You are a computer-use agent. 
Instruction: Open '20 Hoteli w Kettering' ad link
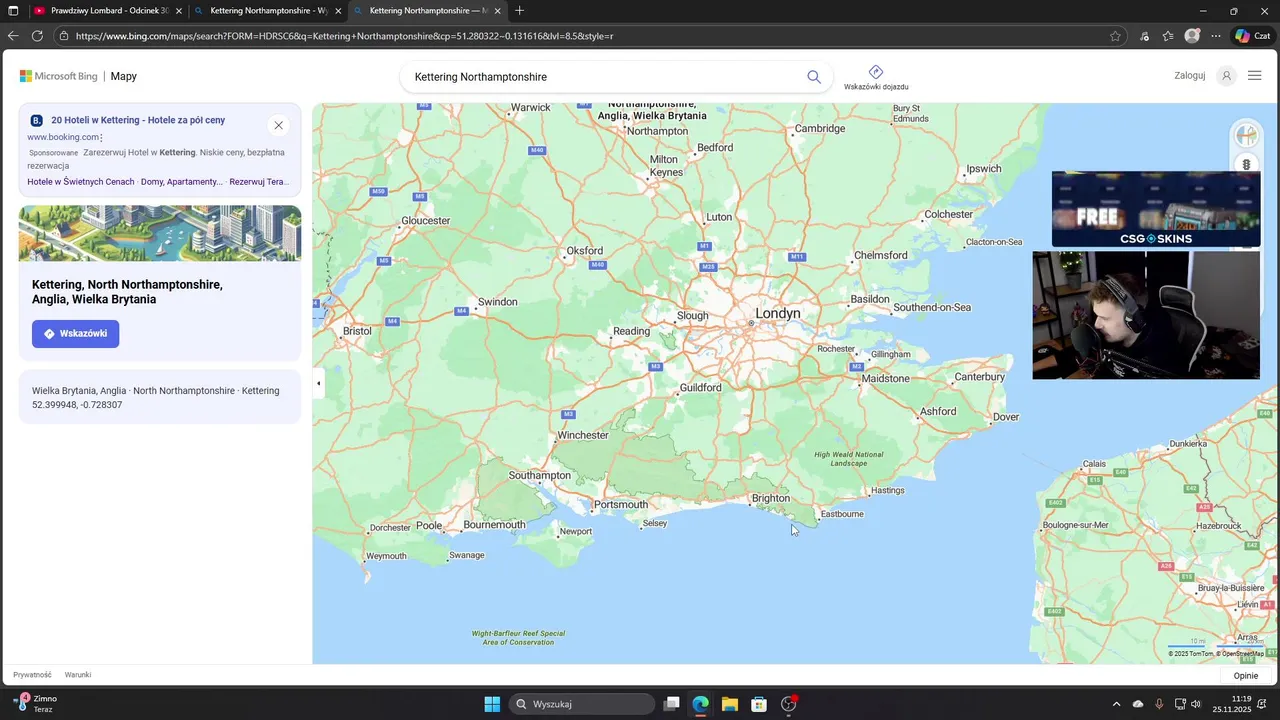[138, 120]
